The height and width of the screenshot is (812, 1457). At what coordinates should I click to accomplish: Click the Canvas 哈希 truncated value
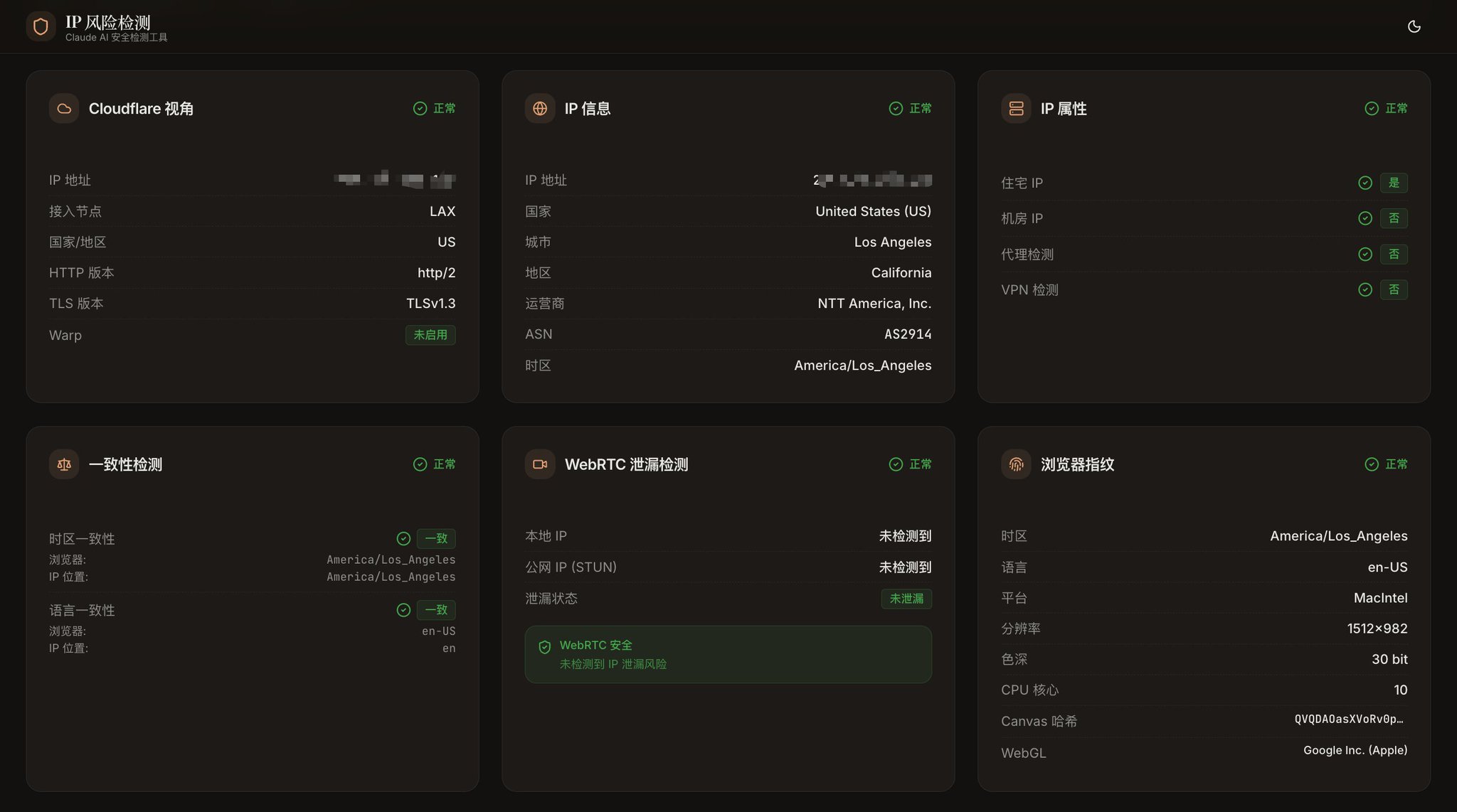1349,720
